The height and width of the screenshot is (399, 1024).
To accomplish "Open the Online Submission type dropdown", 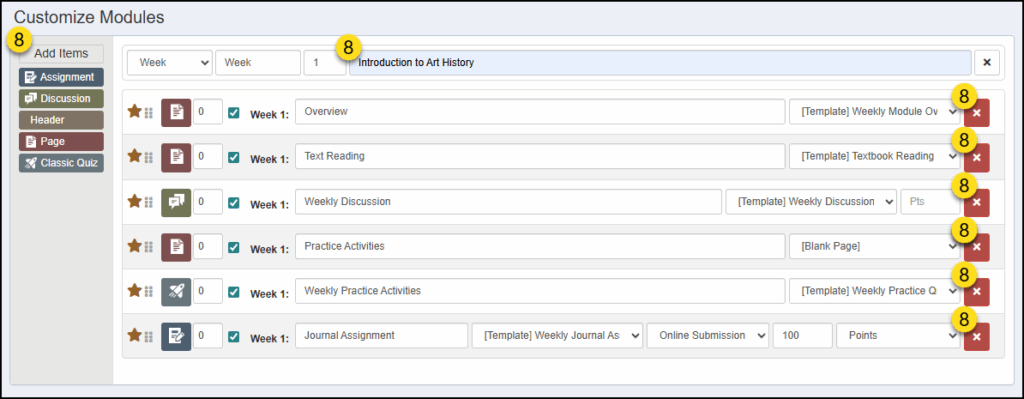I will 708,336.
